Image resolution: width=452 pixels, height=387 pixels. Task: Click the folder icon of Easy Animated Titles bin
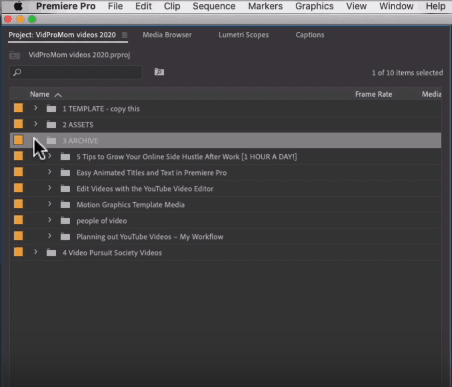pos(65,172)
